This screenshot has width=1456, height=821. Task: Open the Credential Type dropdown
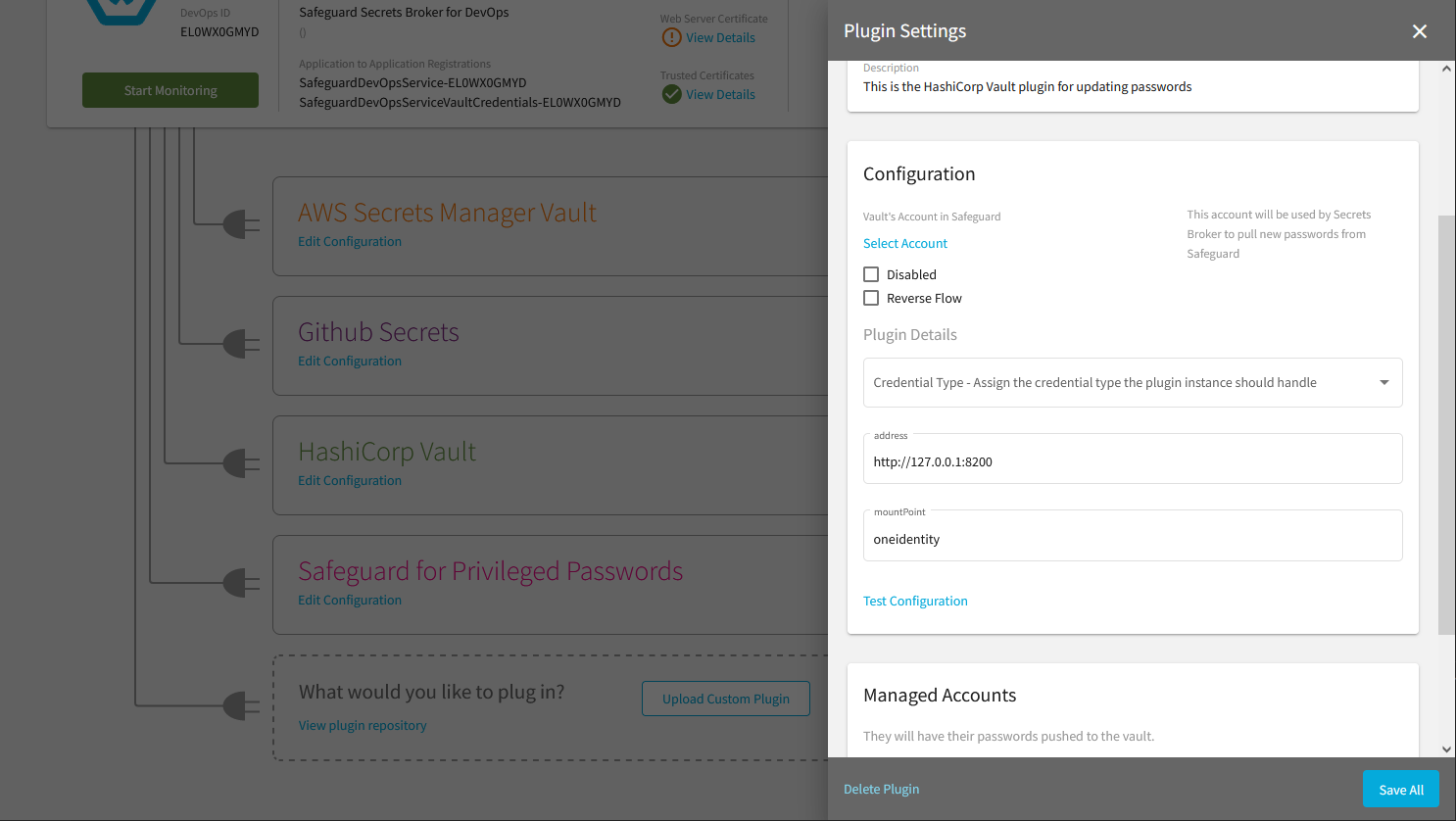coord(1132,382)
